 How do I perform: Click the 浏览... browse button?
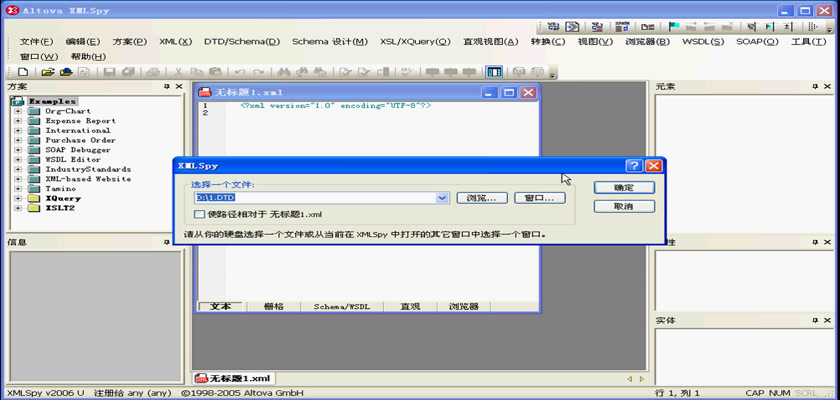pyautogui.click(x=482, y=198)
